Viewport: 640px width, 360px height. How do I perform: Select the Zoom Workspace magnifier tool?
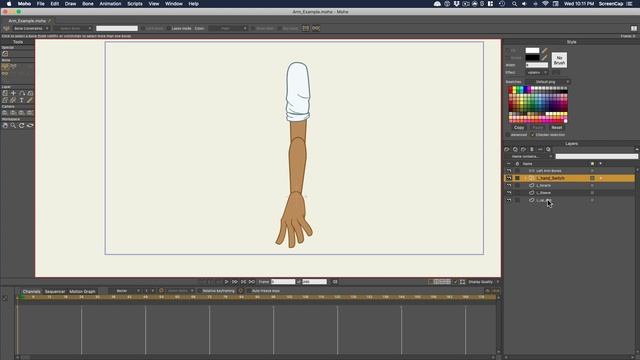[x=13, y=125]
